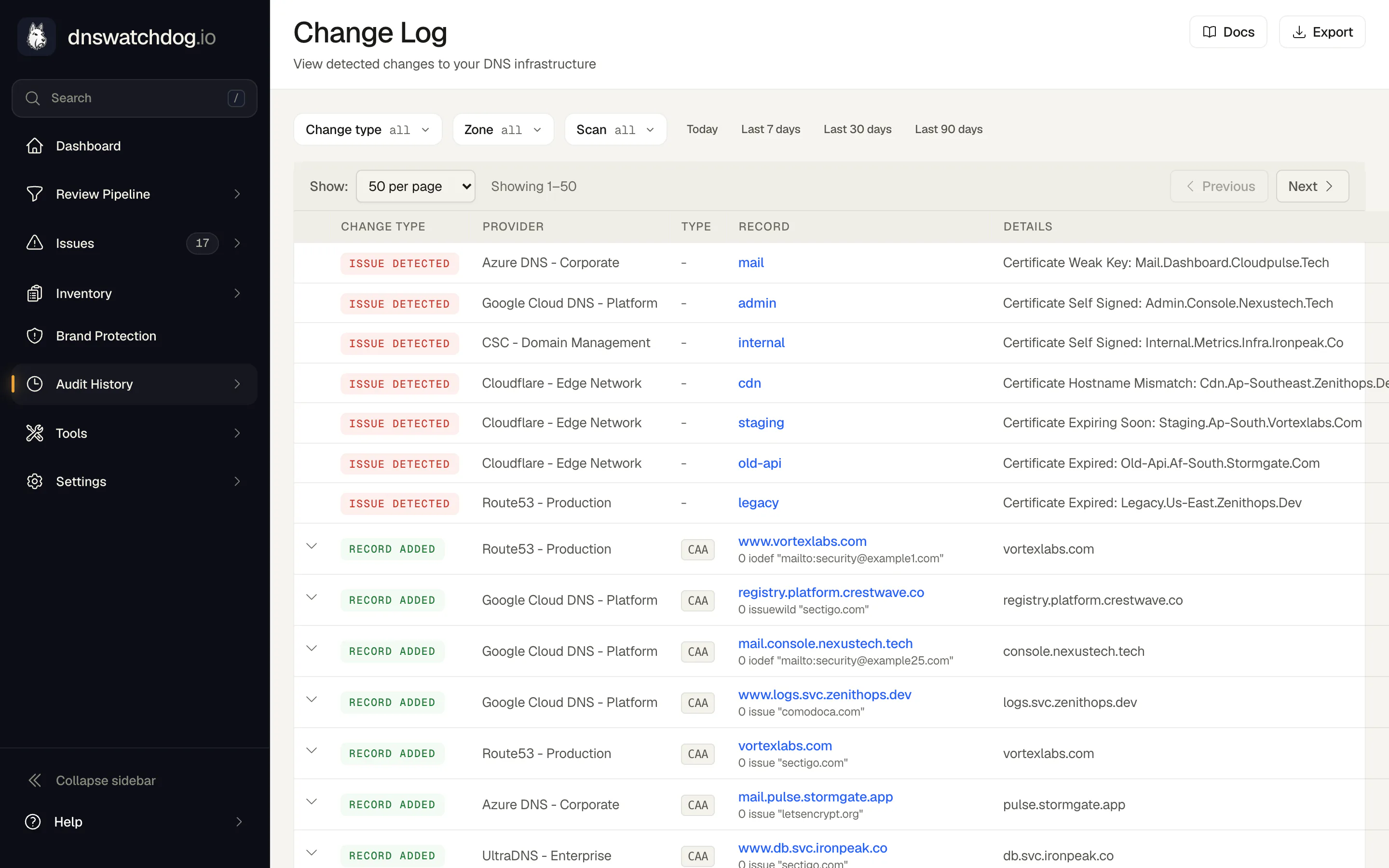Go to the Next page
Image resolution: width=1389 pixels, height=868 pixels.
tap(1312, 186)
